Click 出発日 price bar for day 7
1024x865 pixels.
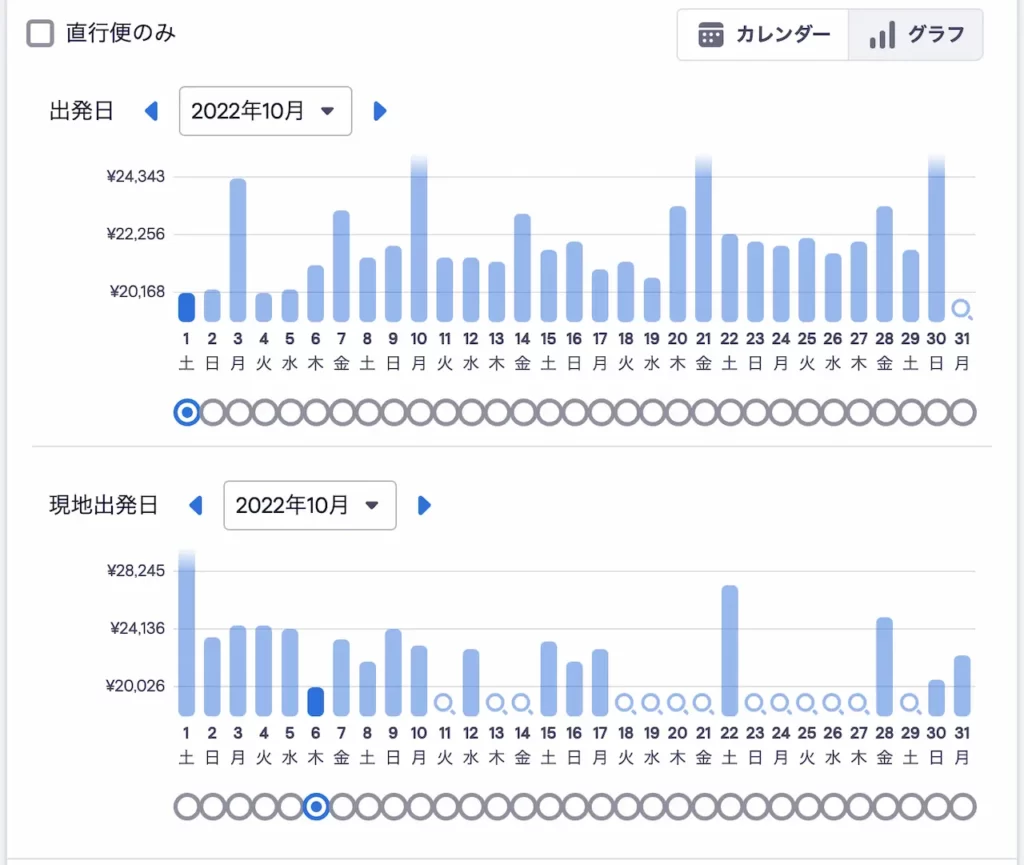342,266
